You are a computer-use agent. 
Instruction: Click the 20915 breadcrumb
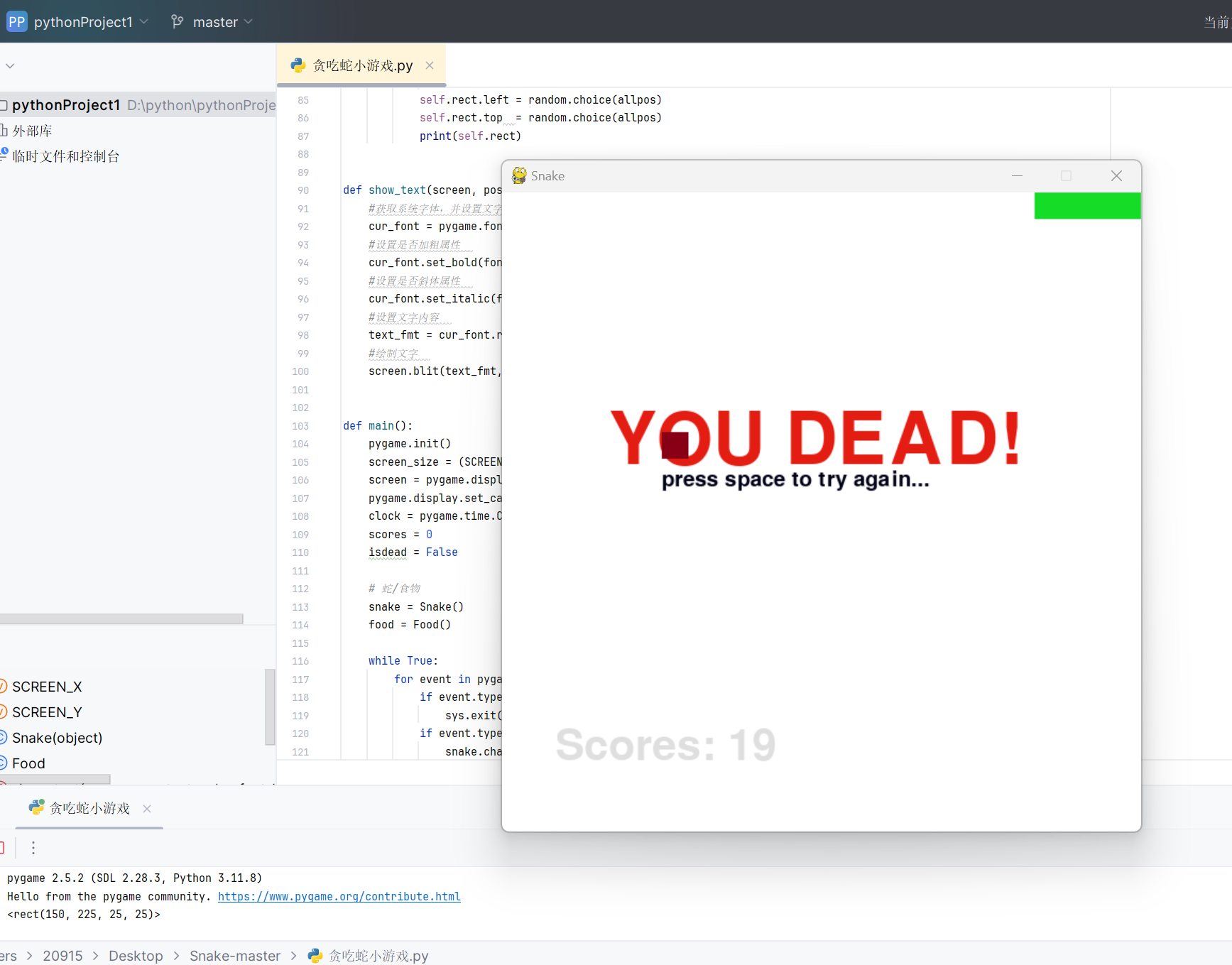pyautogui.click(x=62, y=956)
